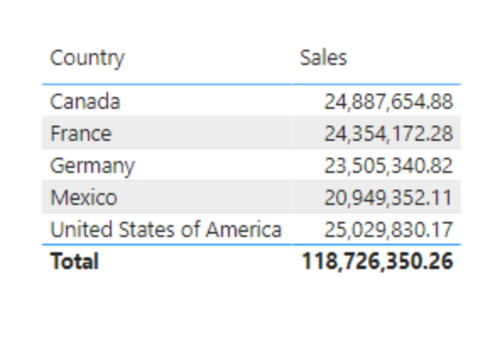Sort by the Sales column header

click(323, 58)
